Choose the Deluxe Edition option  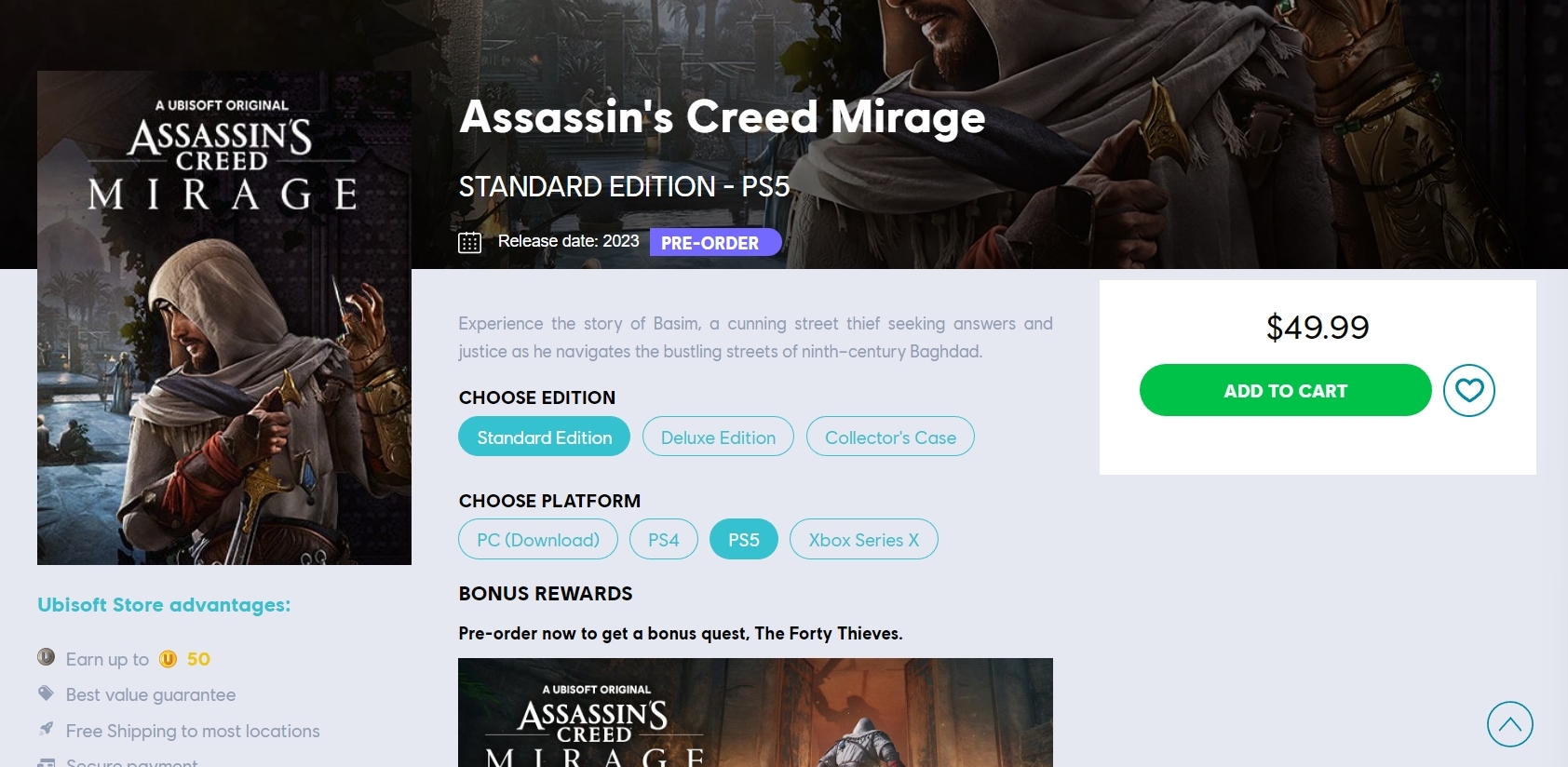point(718,437)
